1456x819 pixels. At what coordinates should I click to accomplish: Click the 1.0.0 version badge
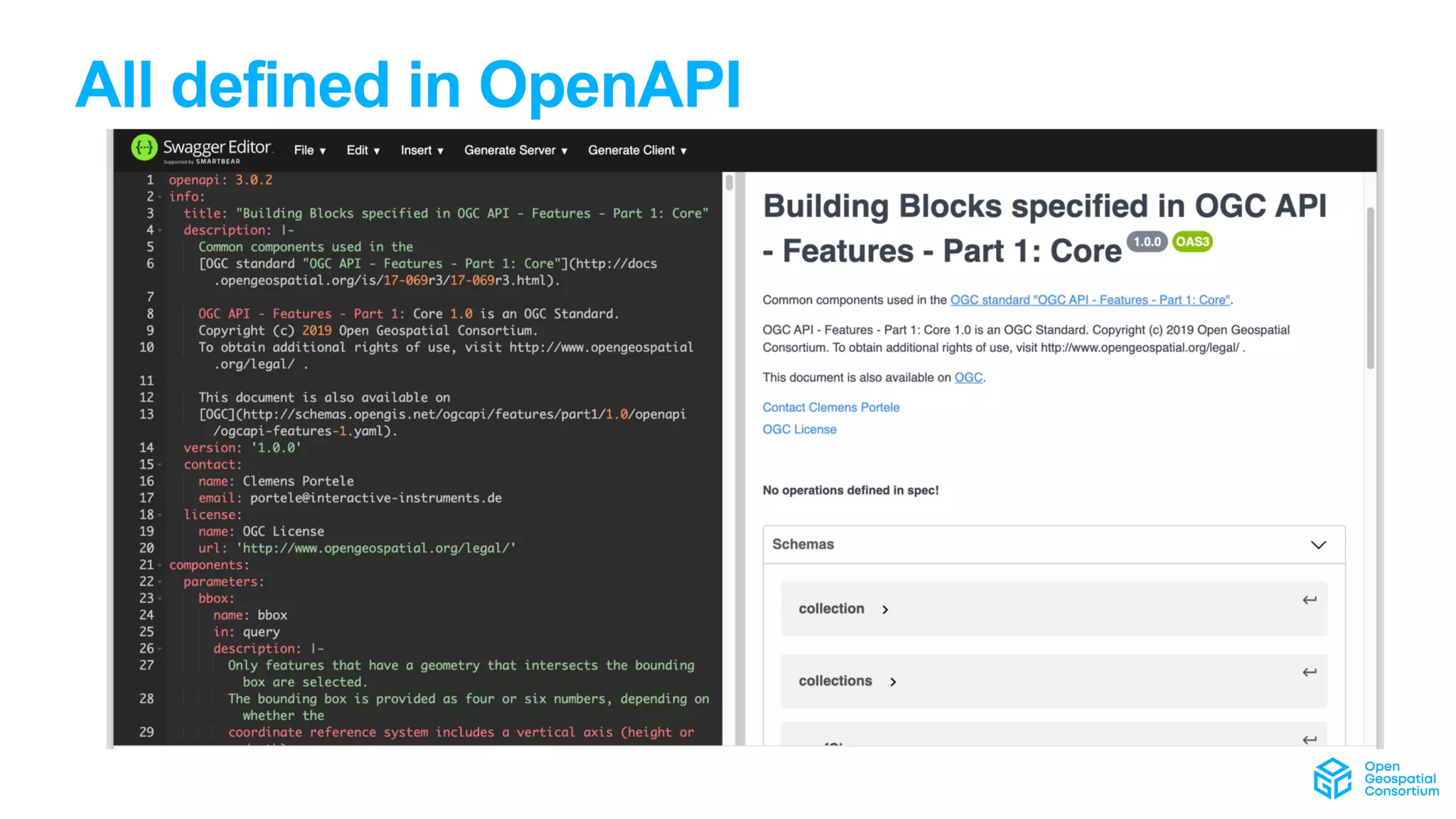tap(1147, 242)
